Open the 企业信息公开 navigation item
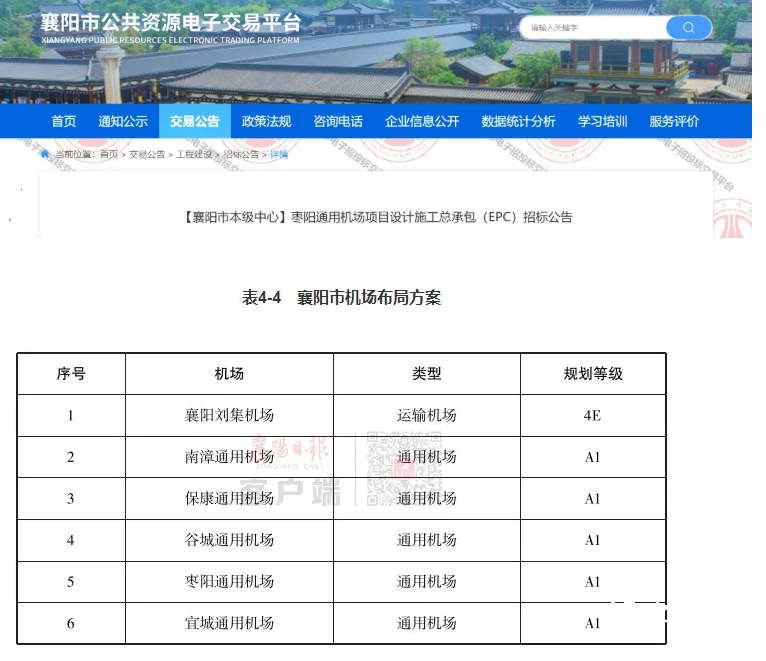Viewport: 766px width, 661px height. pyautogui.click(x=422, y=121)
